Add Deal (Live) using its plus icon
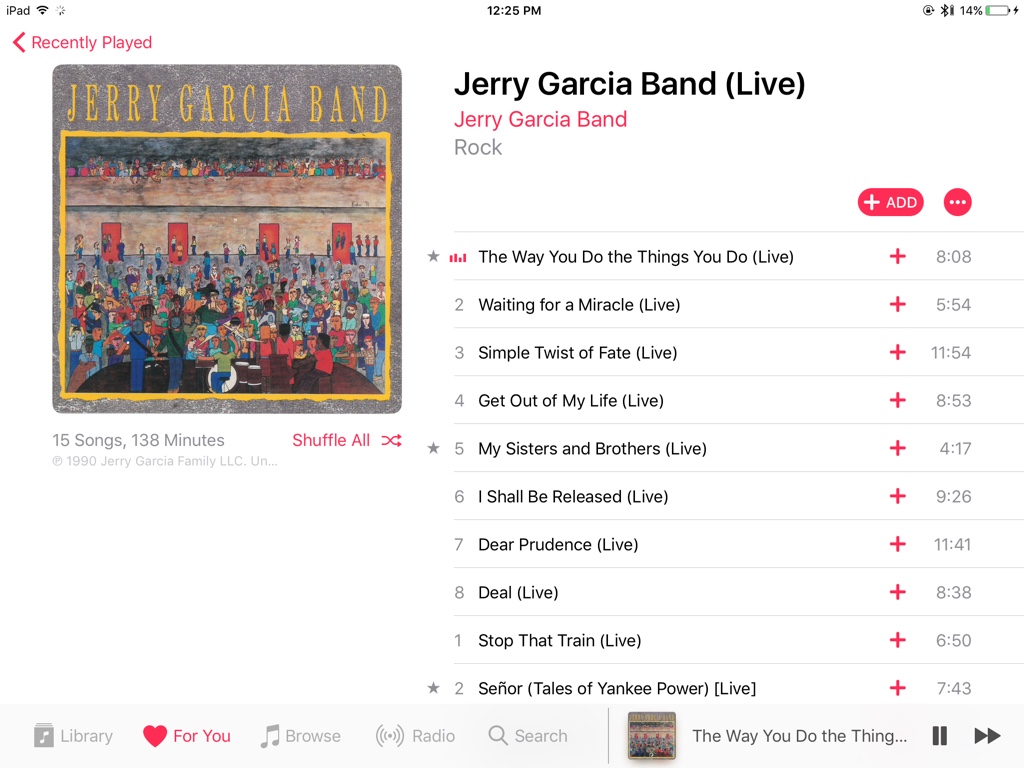This screenshot has height=768, width=1024. coord(897,592)
